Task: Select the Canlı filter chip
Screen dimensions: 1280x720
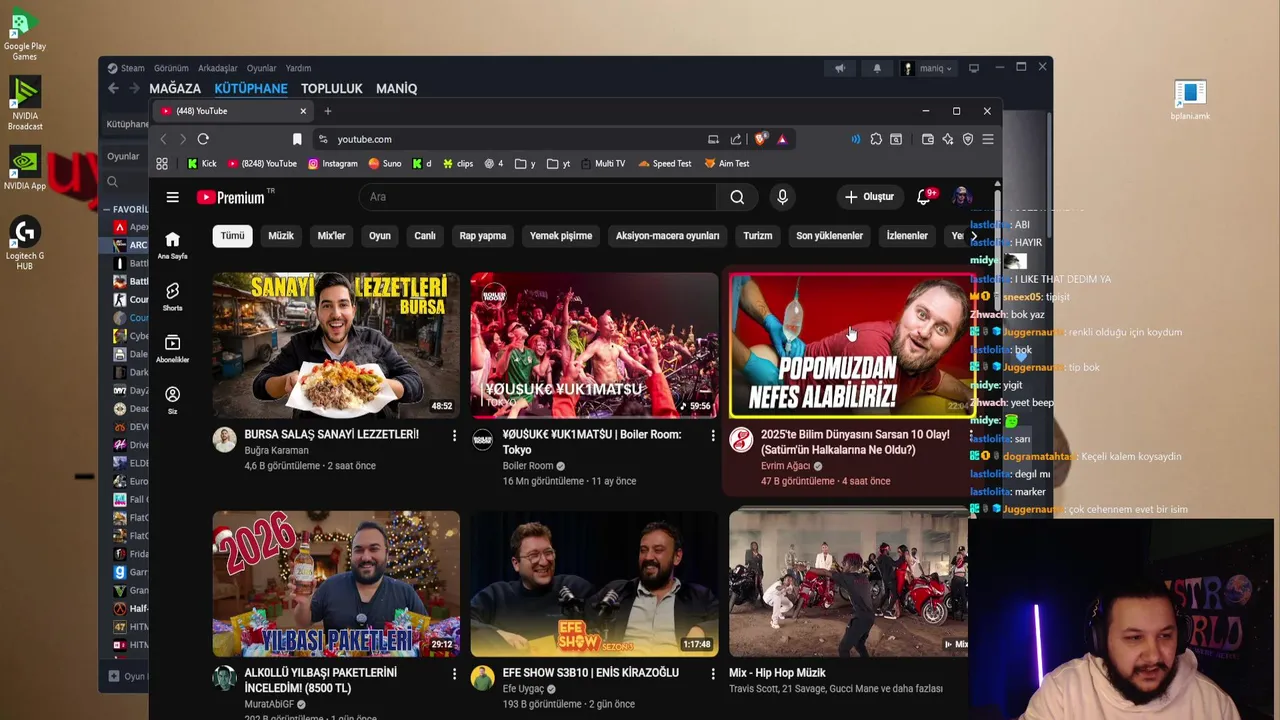Action: tap(425, 236)
